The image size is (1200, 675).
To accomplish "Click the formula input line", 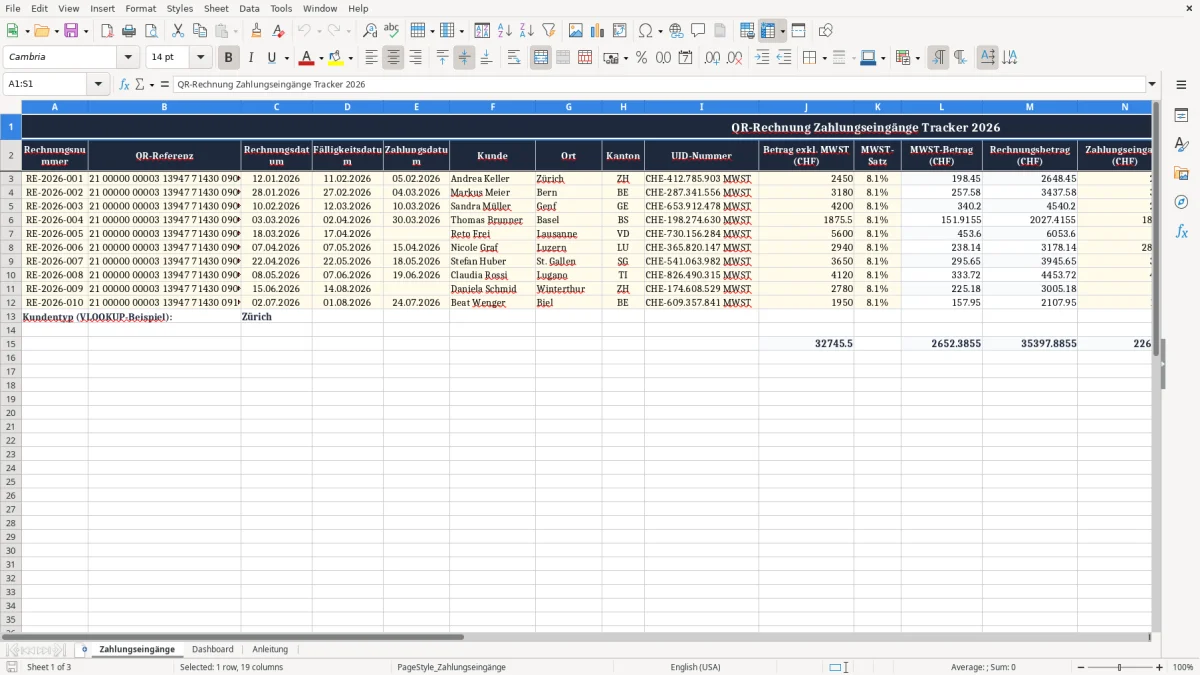I will (659, 84).
